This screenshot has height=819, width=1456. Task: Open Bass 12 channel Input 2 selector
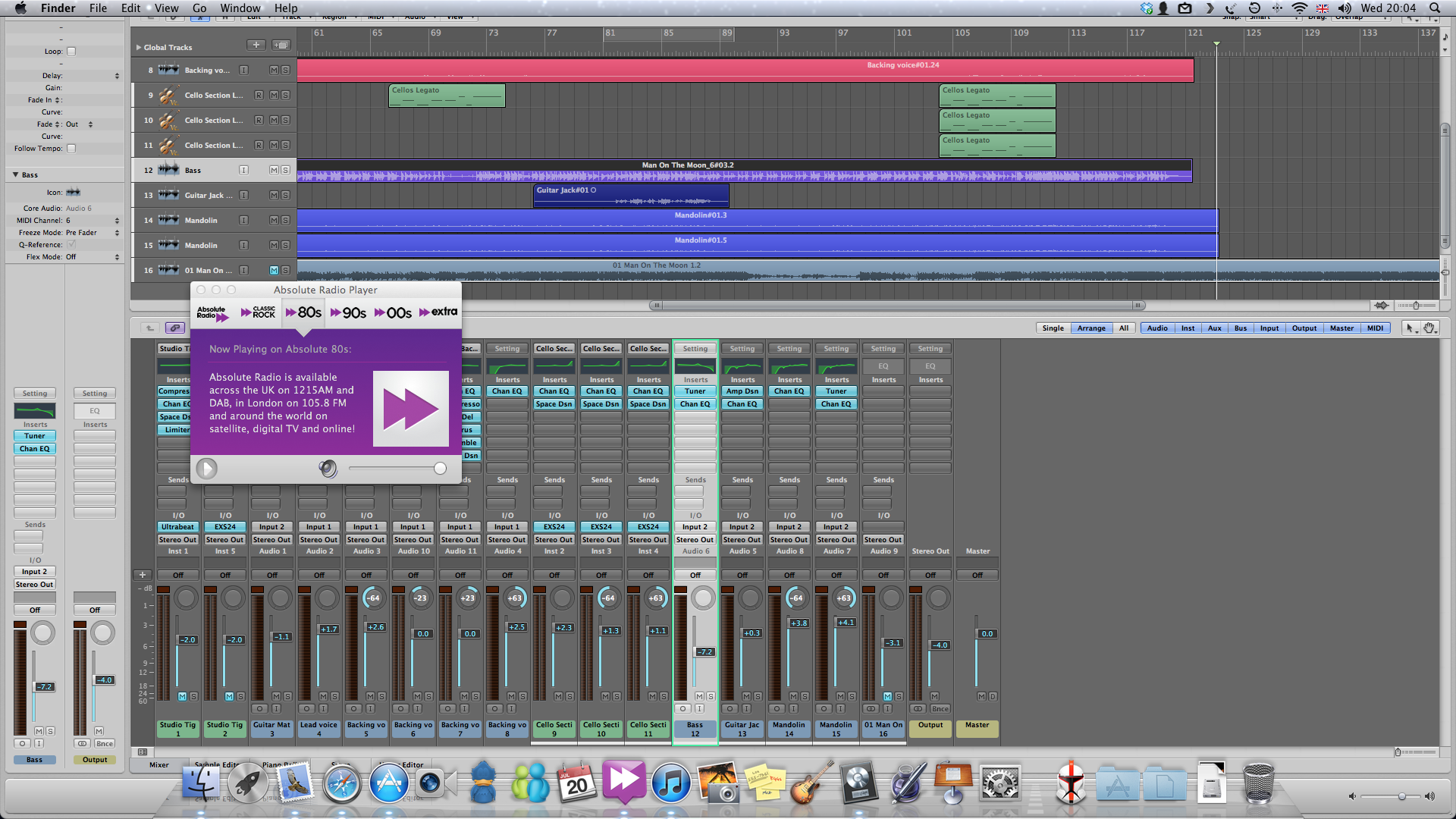[695, 527]
